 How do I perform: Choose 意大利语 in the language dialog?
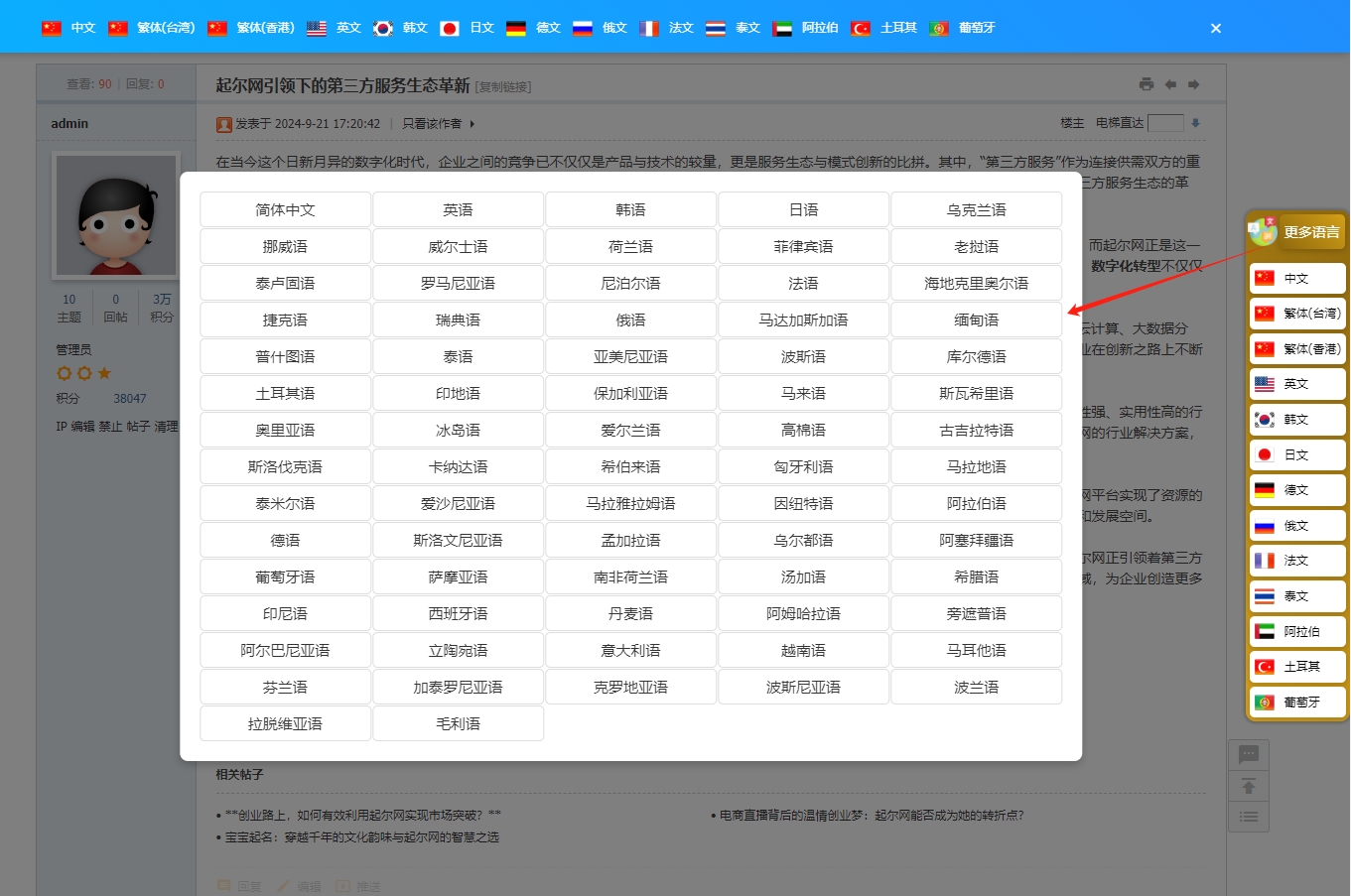coord(631,650)
